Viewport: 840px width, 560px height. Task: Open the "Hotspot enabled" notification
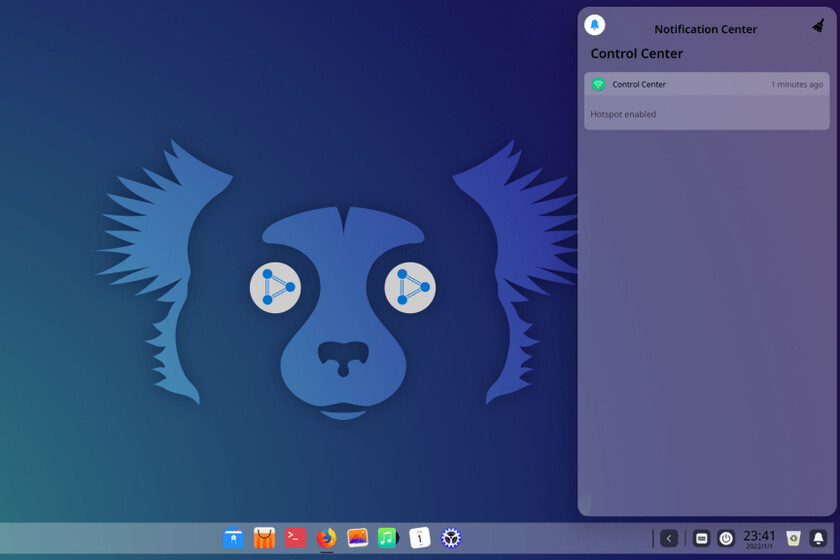coord(706,114)
